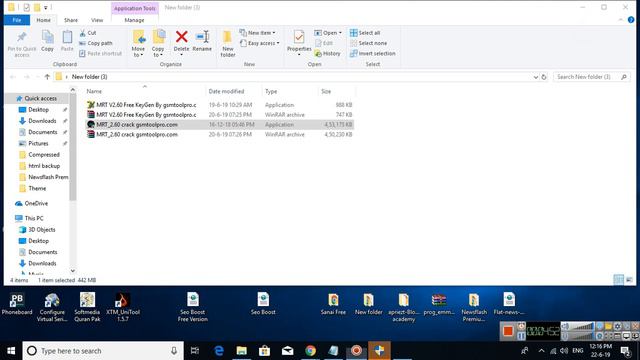Image resolution: width=640 pixels, height=360 pixels.
Task: Toggle the recorder speaker mute icon
Action: point(565,326)
